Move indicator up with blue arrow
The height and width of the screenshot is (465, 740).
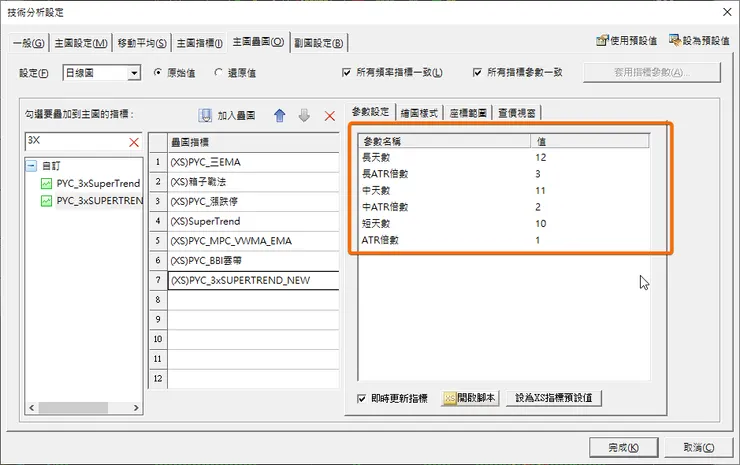[279, 115]
